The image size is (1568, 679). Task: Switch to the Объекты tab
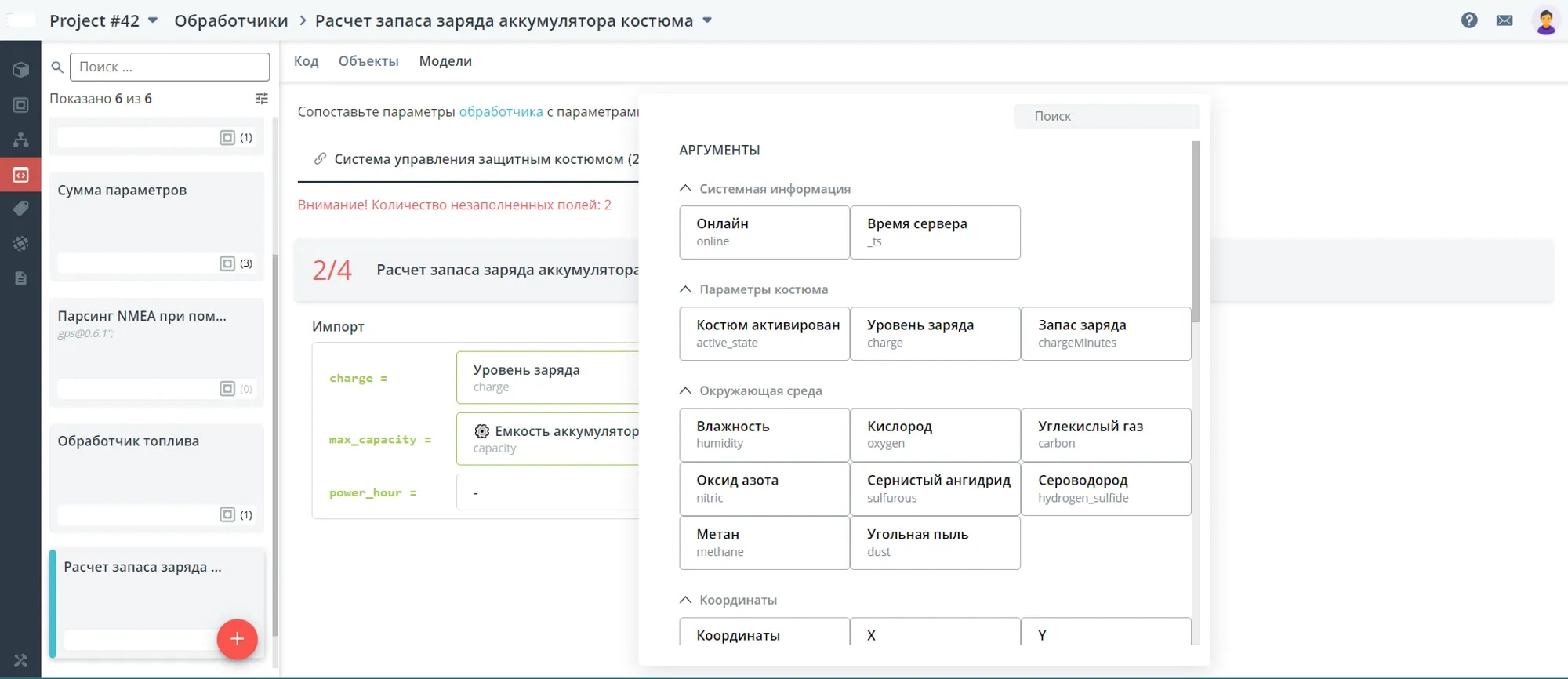(x=368, y=61)
